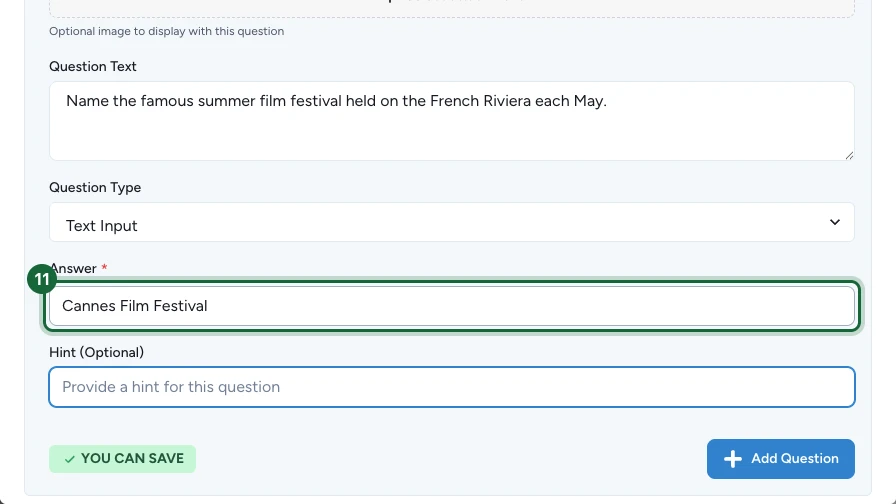
Task: Click the Question Type label
Action: click(x=95, y=187)
